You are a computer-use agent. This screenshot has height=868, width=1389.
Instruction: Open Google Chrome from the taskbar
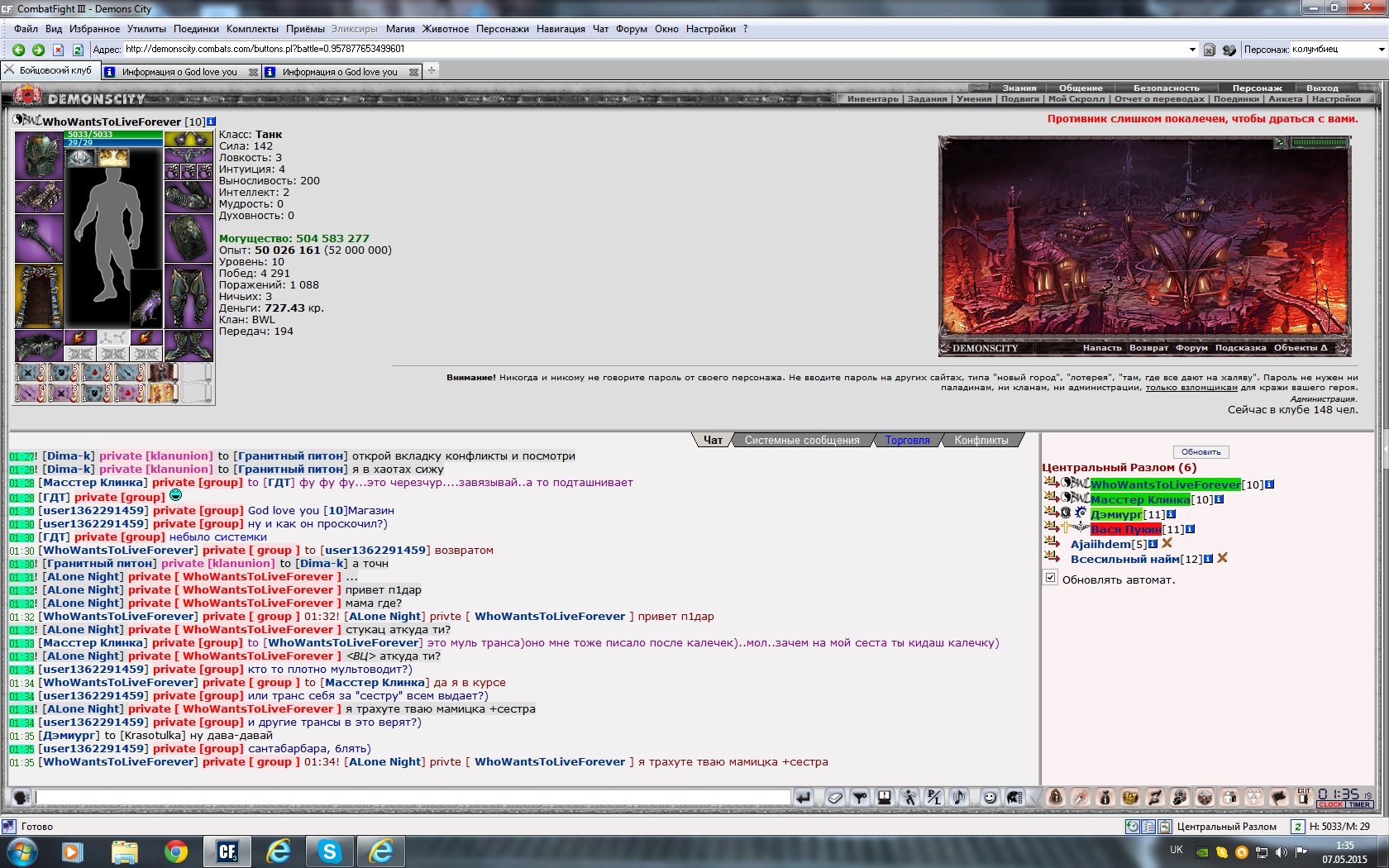175,851
